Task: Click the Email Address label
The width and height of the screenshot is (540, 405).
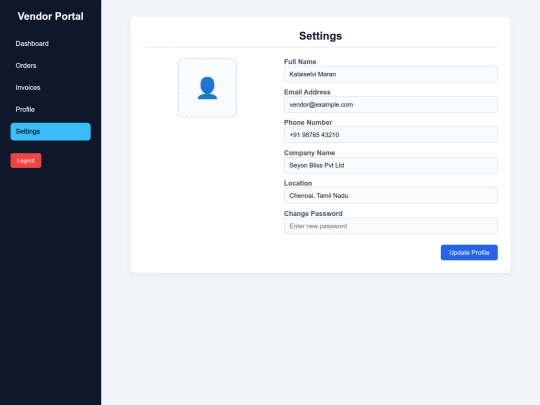Action: (x=307, y=92)
